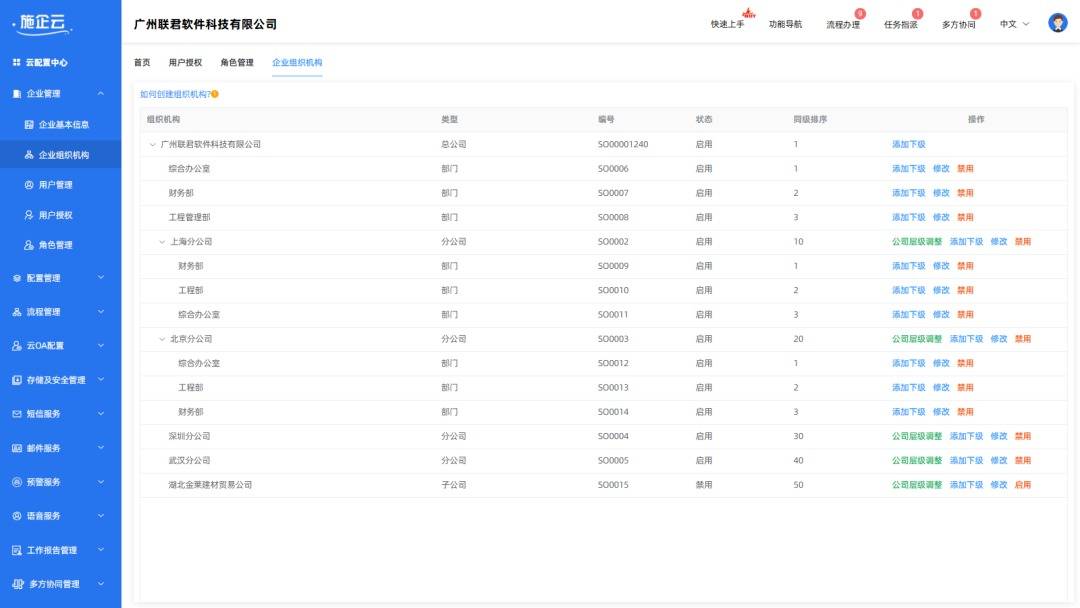Screen dimensions: 1080x608
Task: Click 启用 for 湖北金莱建材贸易公司
Action: [1022, 485]
